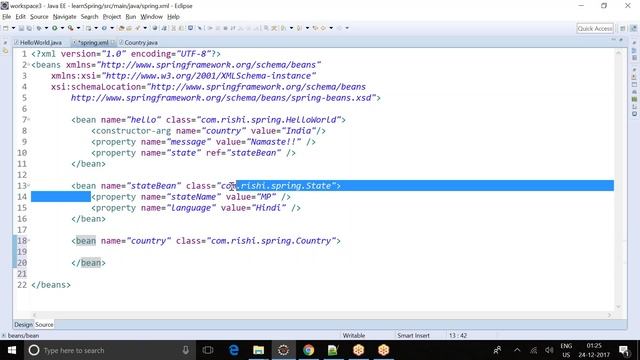Click the editor vertical scrollbar up arrow

click(x=619, y=53)
